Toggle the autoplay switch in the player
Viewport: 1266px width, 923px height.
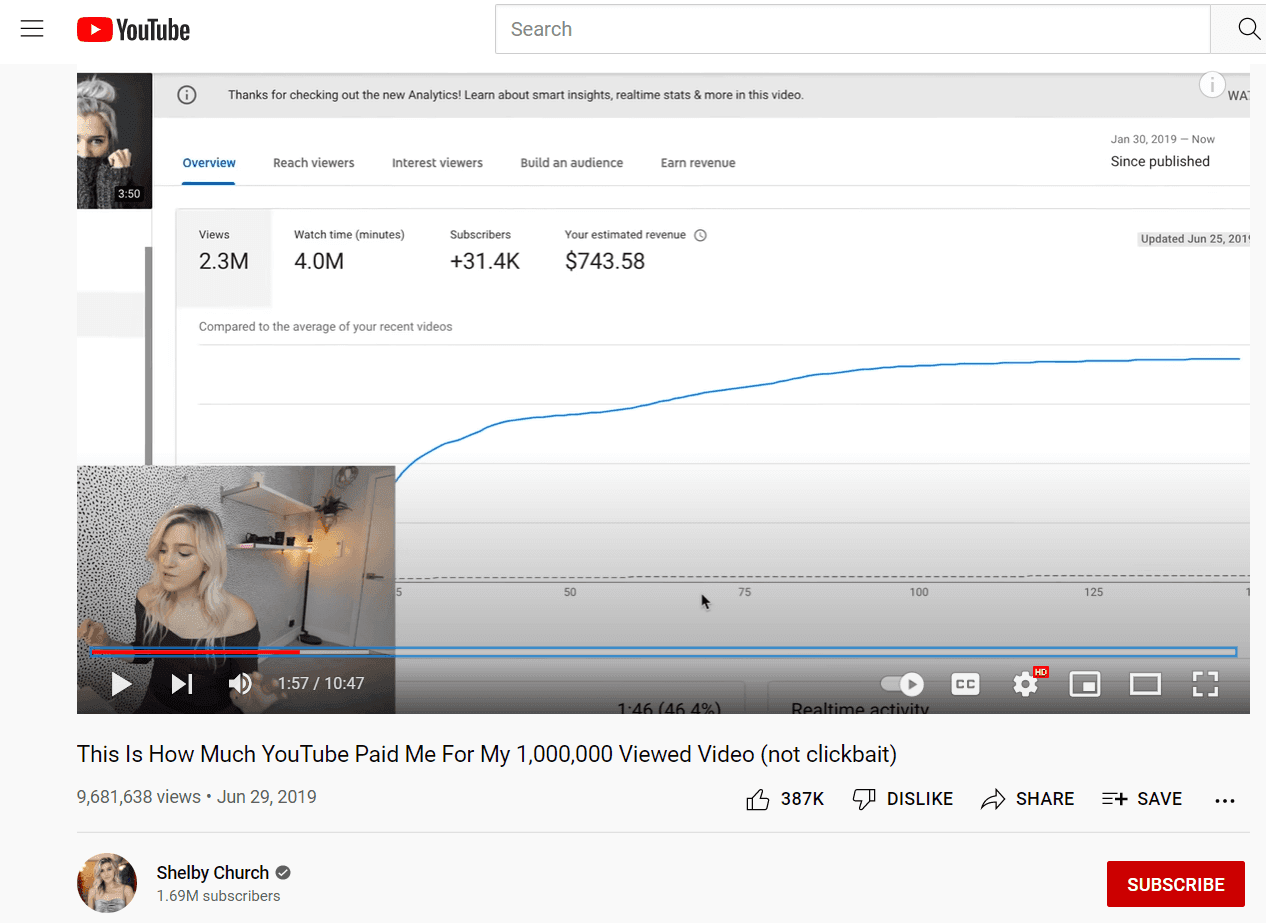coord(901,684)
